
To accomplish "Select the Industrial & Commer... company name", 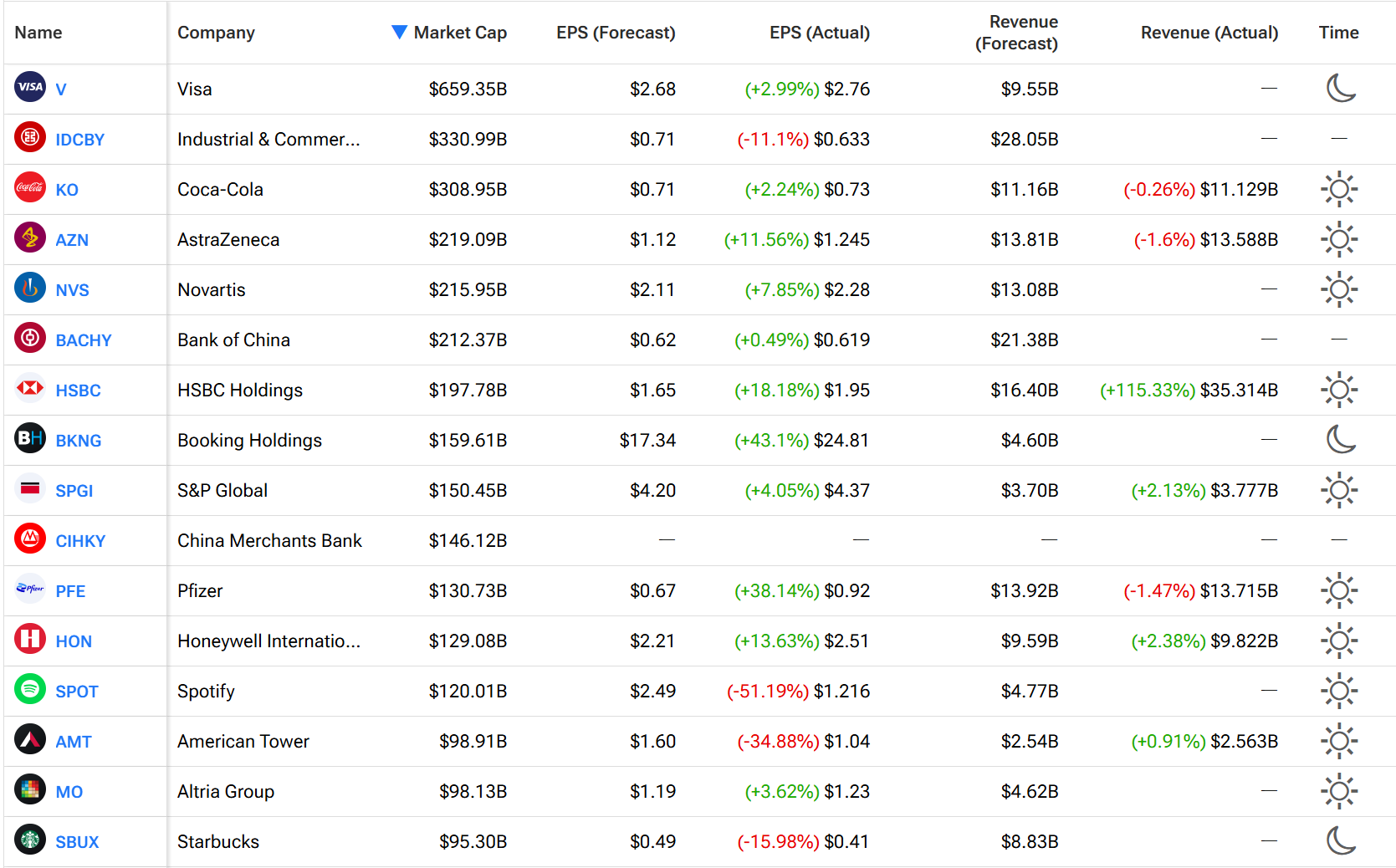I will [268, 139].
